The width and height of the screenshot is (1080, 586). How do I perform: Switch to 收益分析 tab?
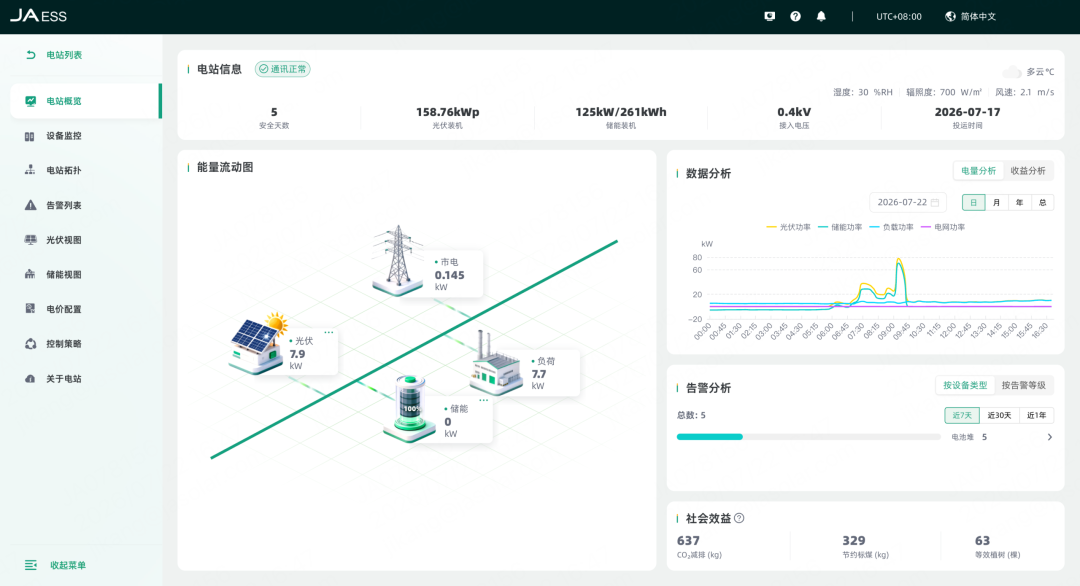(x=1028, y=171)
